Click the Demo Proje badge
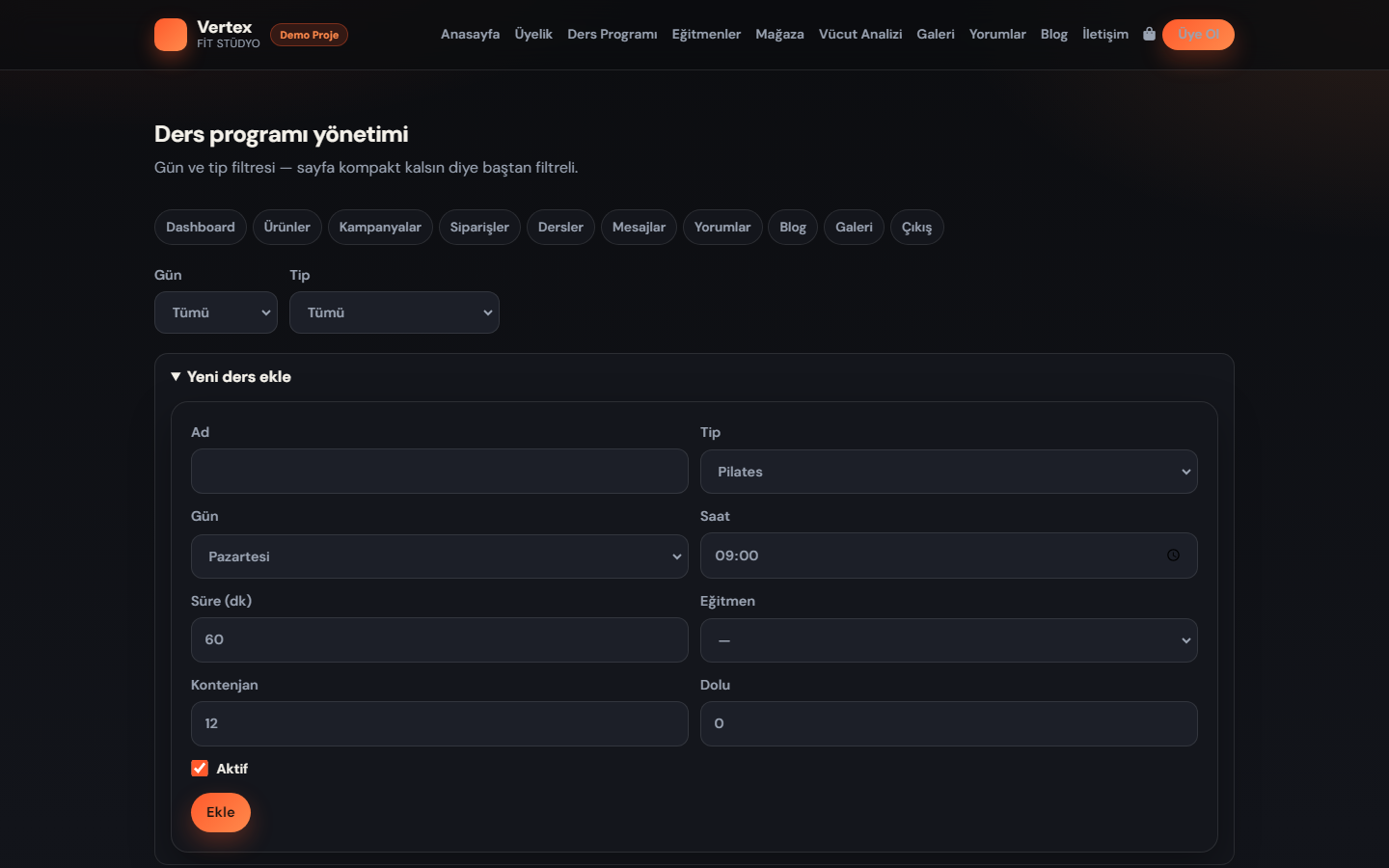 coord(310,35)
